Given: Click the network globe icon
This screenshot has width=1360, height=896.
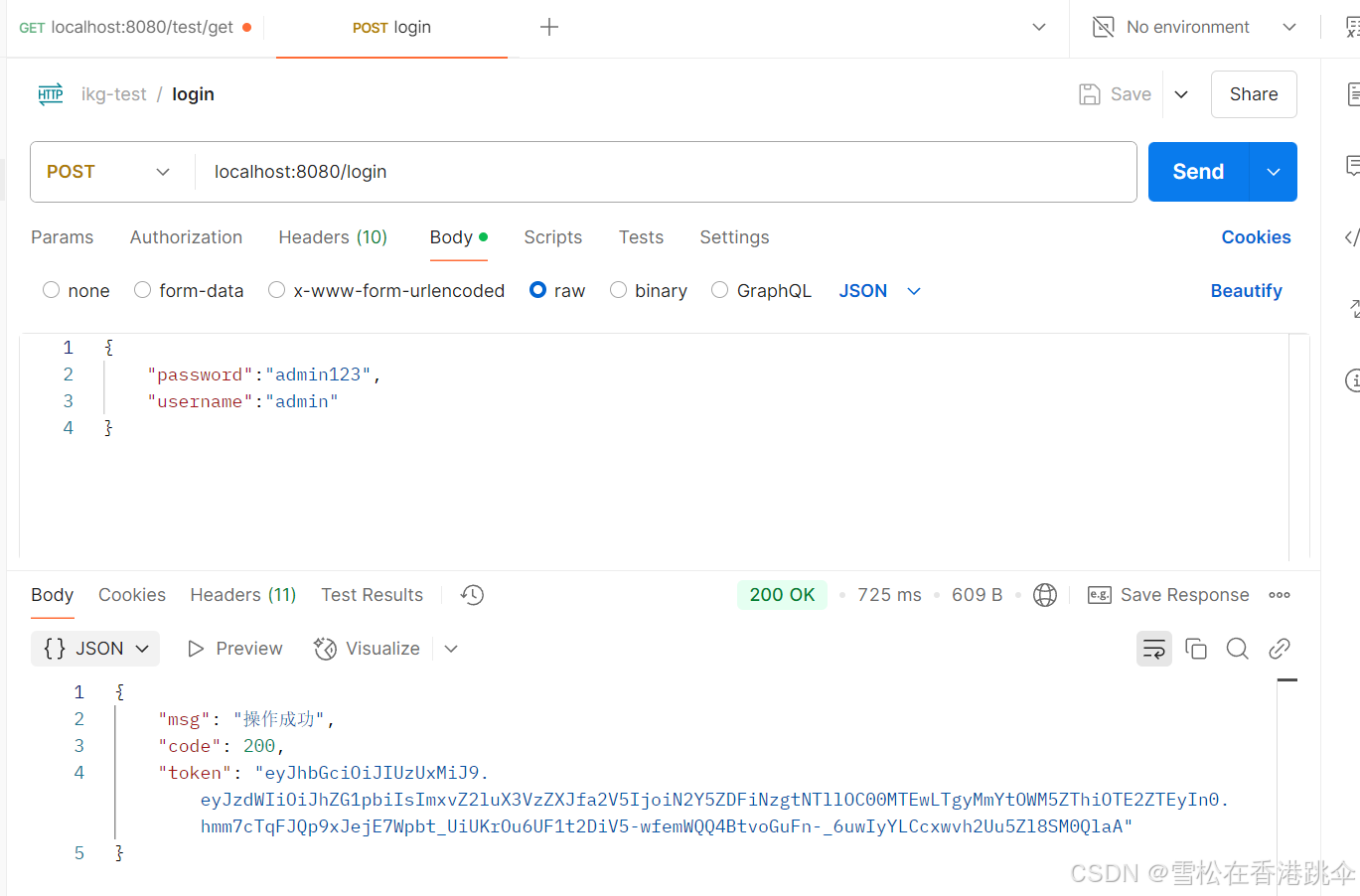Looking at the screenshot, I should pos(1045,595).
